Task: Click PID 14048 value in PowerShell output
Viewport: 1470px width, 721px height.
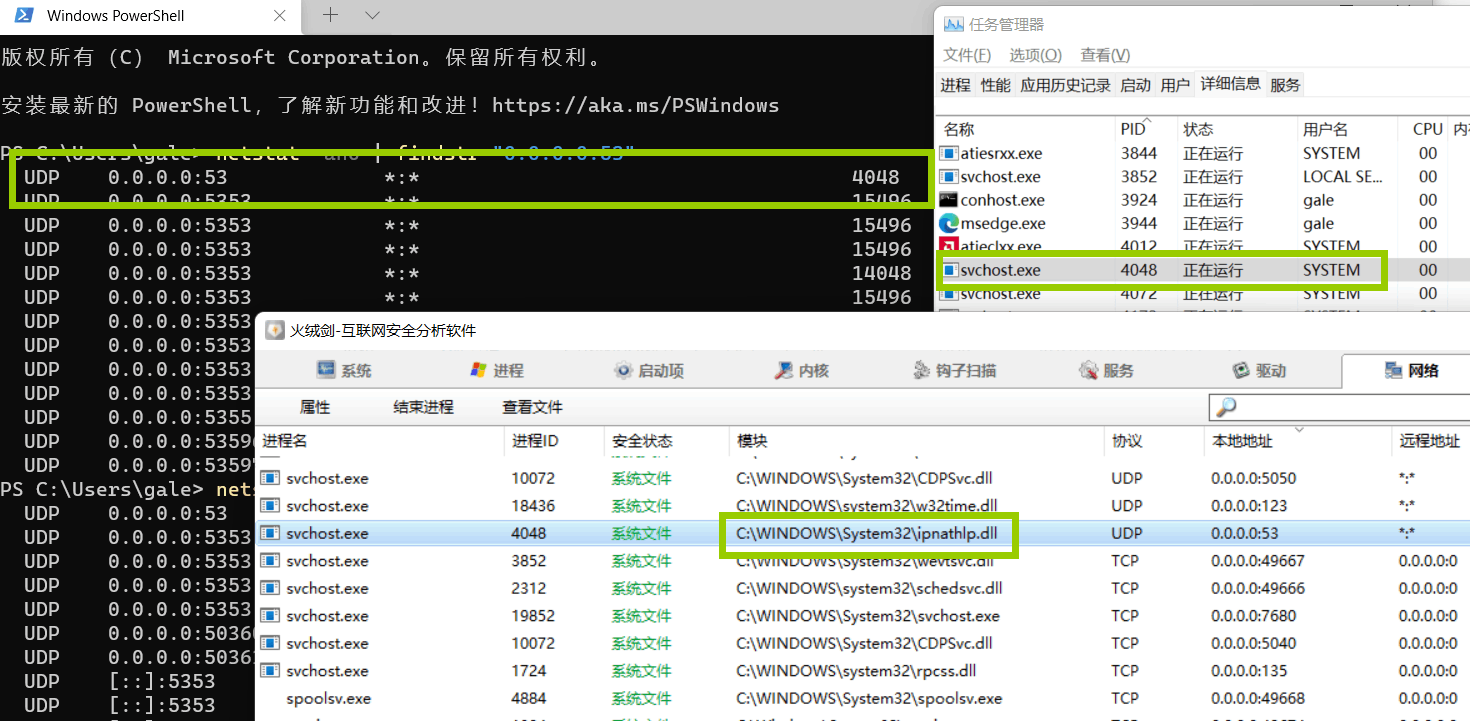Action: [881, 273]
